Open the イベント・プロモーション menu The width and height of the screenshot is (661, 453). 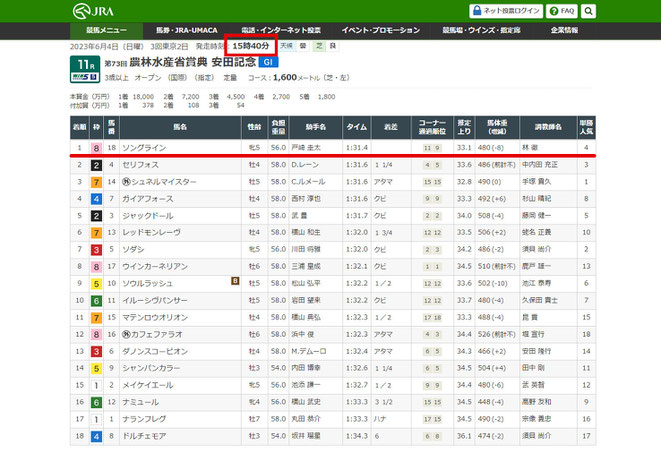pos(380,30)
